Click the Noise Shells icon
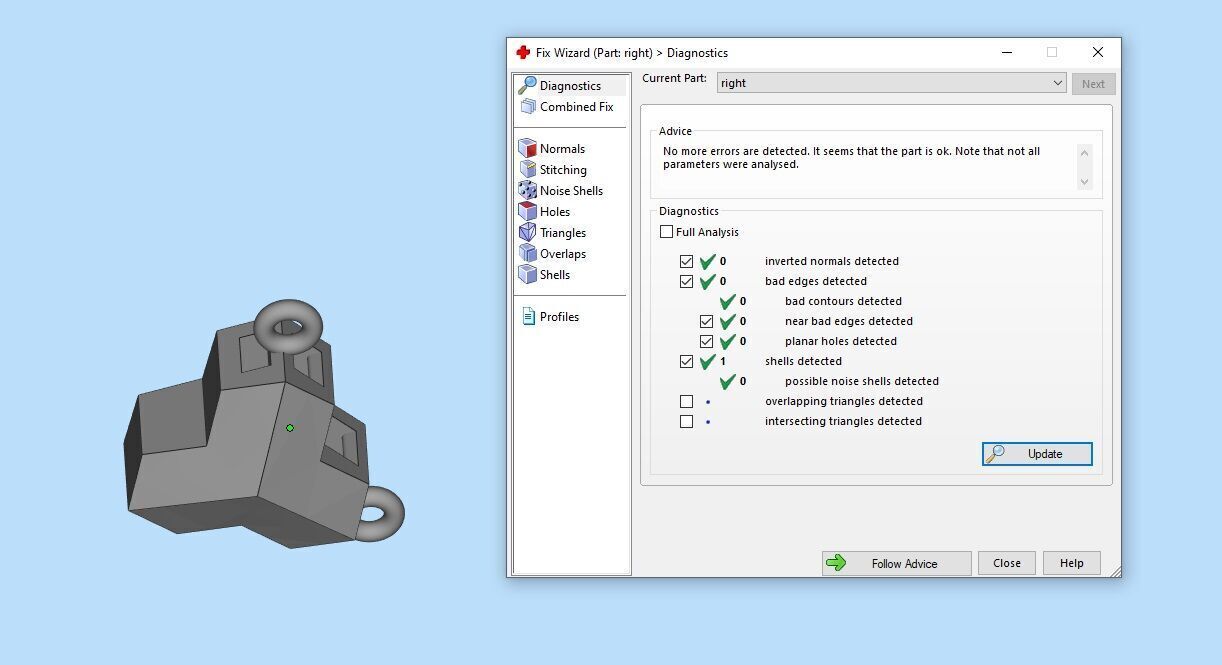Viewport: 1222px width, 665px height. point(527,191)
